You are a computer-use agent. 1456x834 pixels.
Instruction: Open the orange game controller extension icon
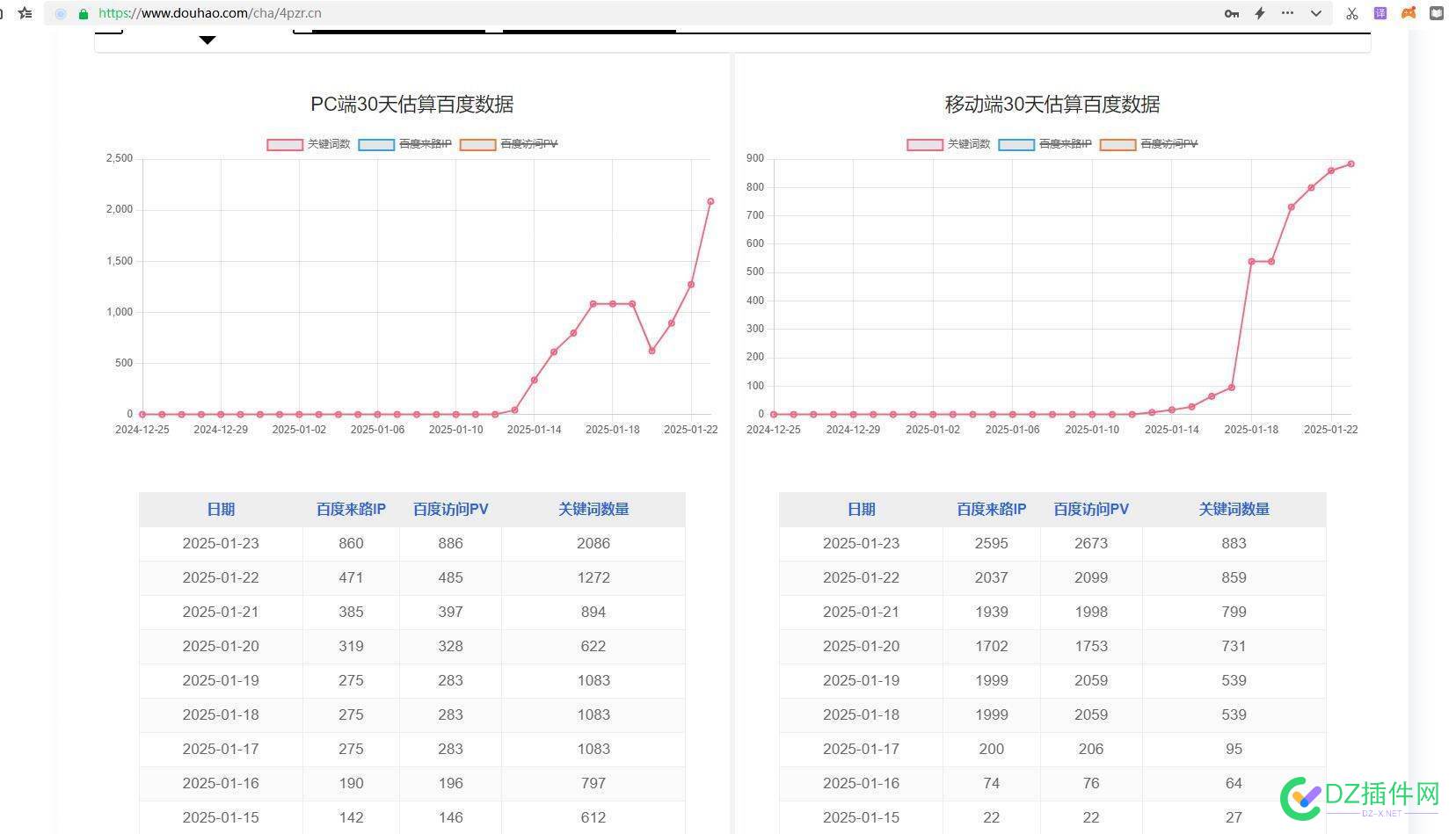[x=1409, y=13]
